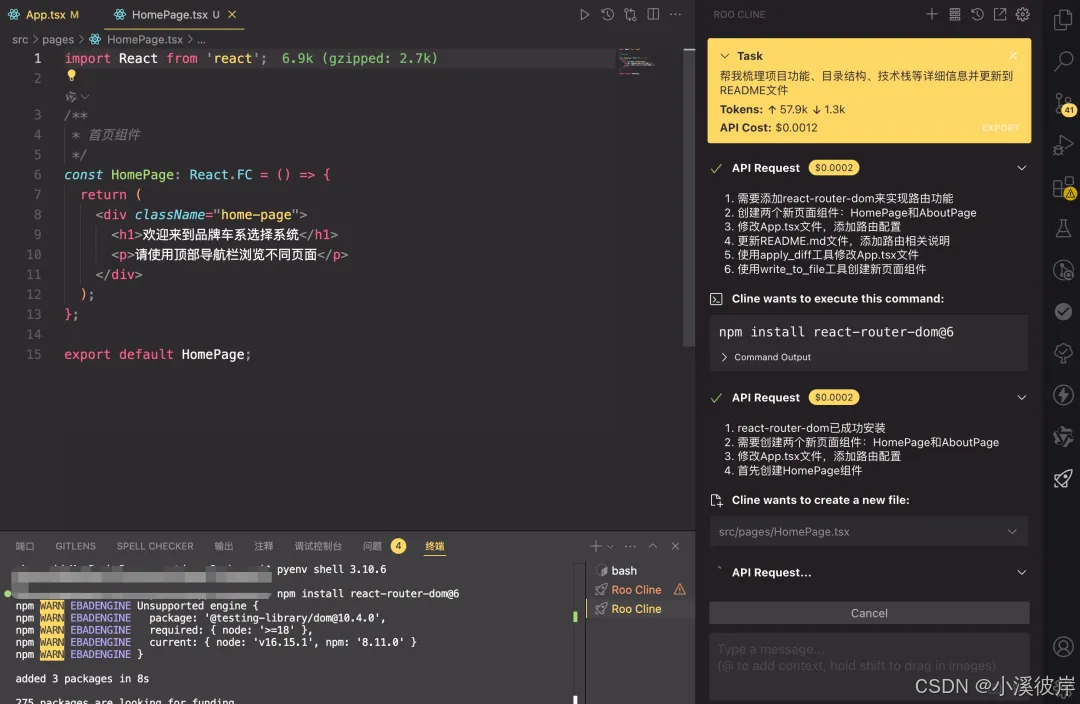Maximize the terminal panel with the up chevron
Viewport: 1080px width, 704px height.
click(652, 546)
